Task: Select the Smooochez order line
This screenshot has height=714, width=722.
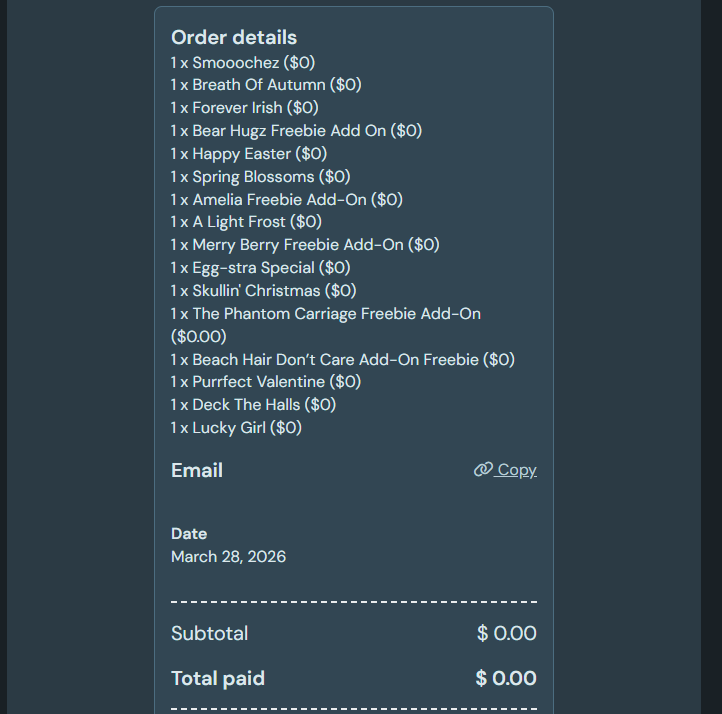Action: [x=243, y=63]
